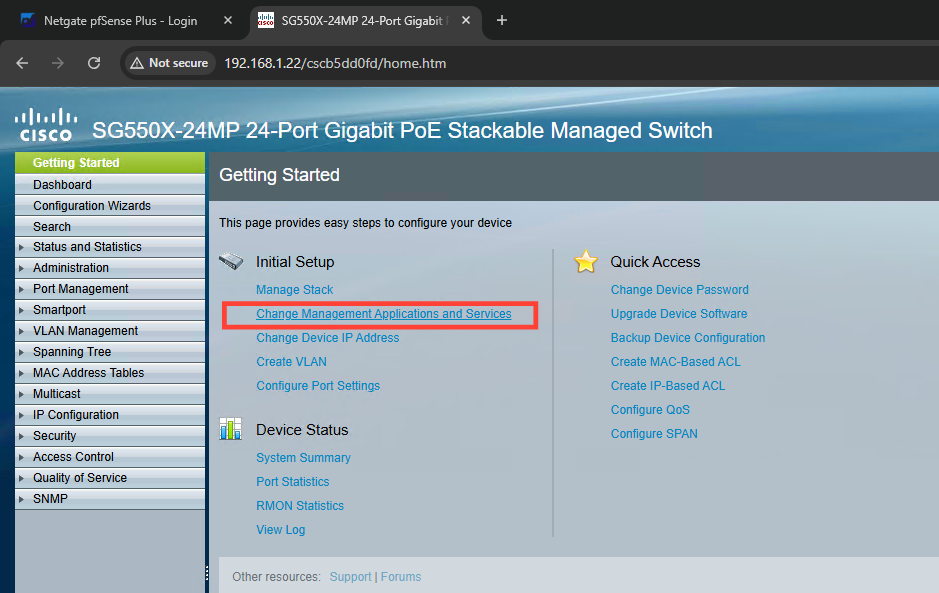Open a new browser tab with plus icon
This screenshot has width=939, height=593.
pyautogui.click(x=502, y=21)
